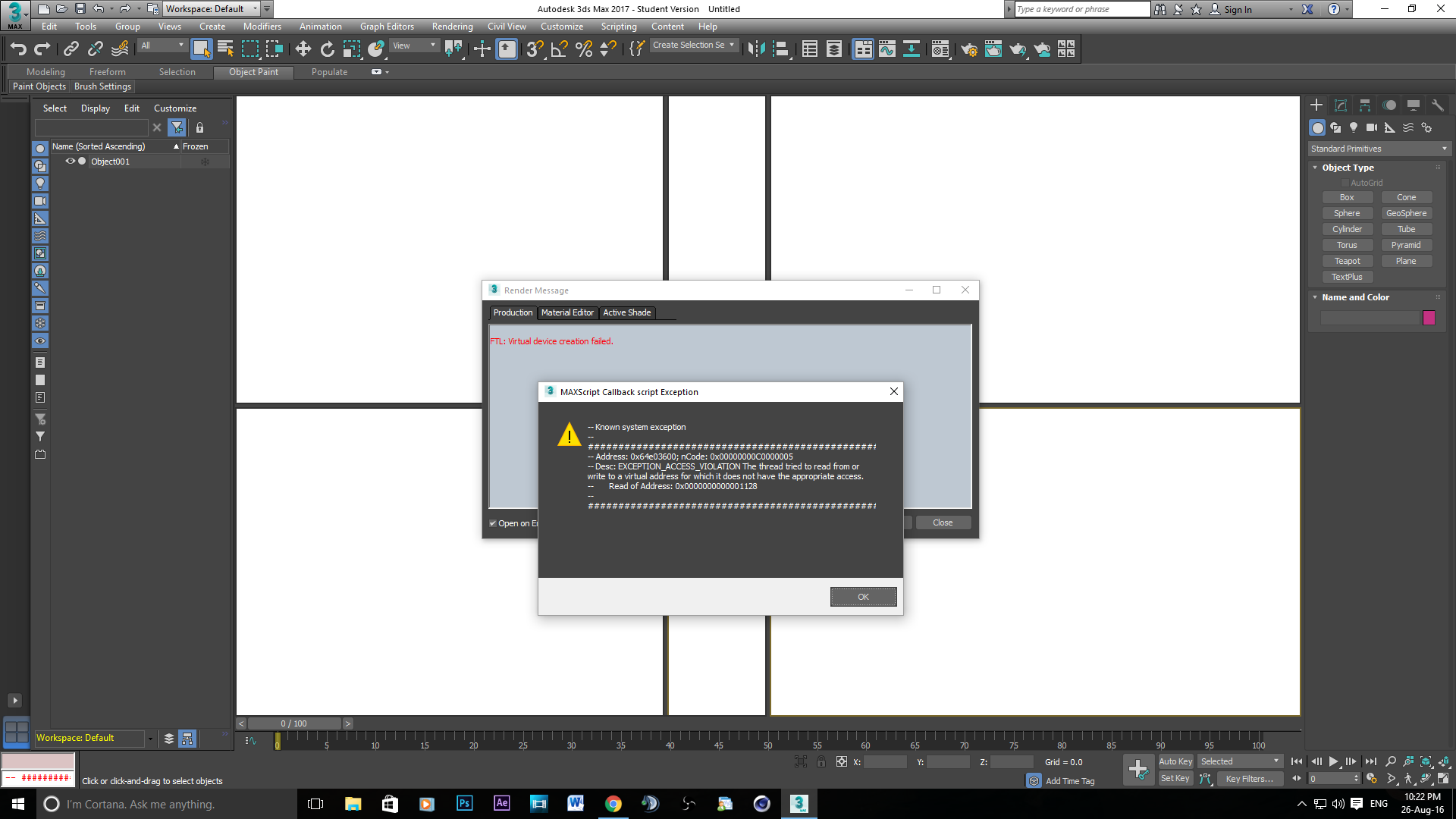
Task: Switch to Material Editor tab in Render Message
Action: (567, 312)
